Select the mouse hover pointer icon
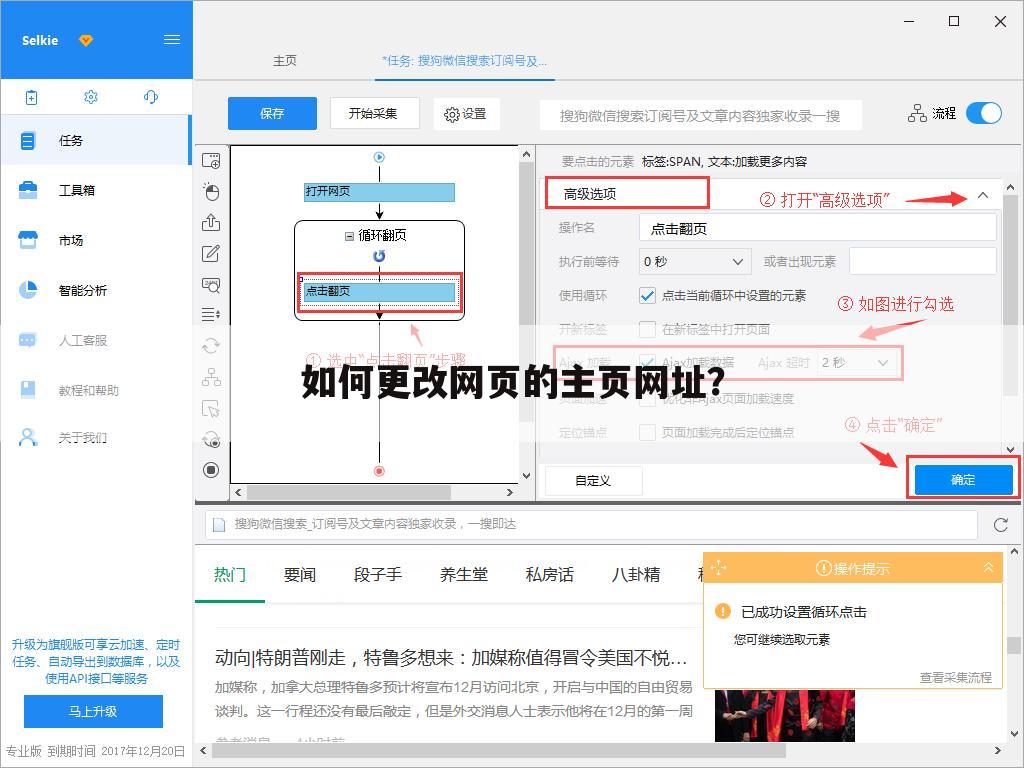This screenshot has height=768, width=1024. pos(211,409)
